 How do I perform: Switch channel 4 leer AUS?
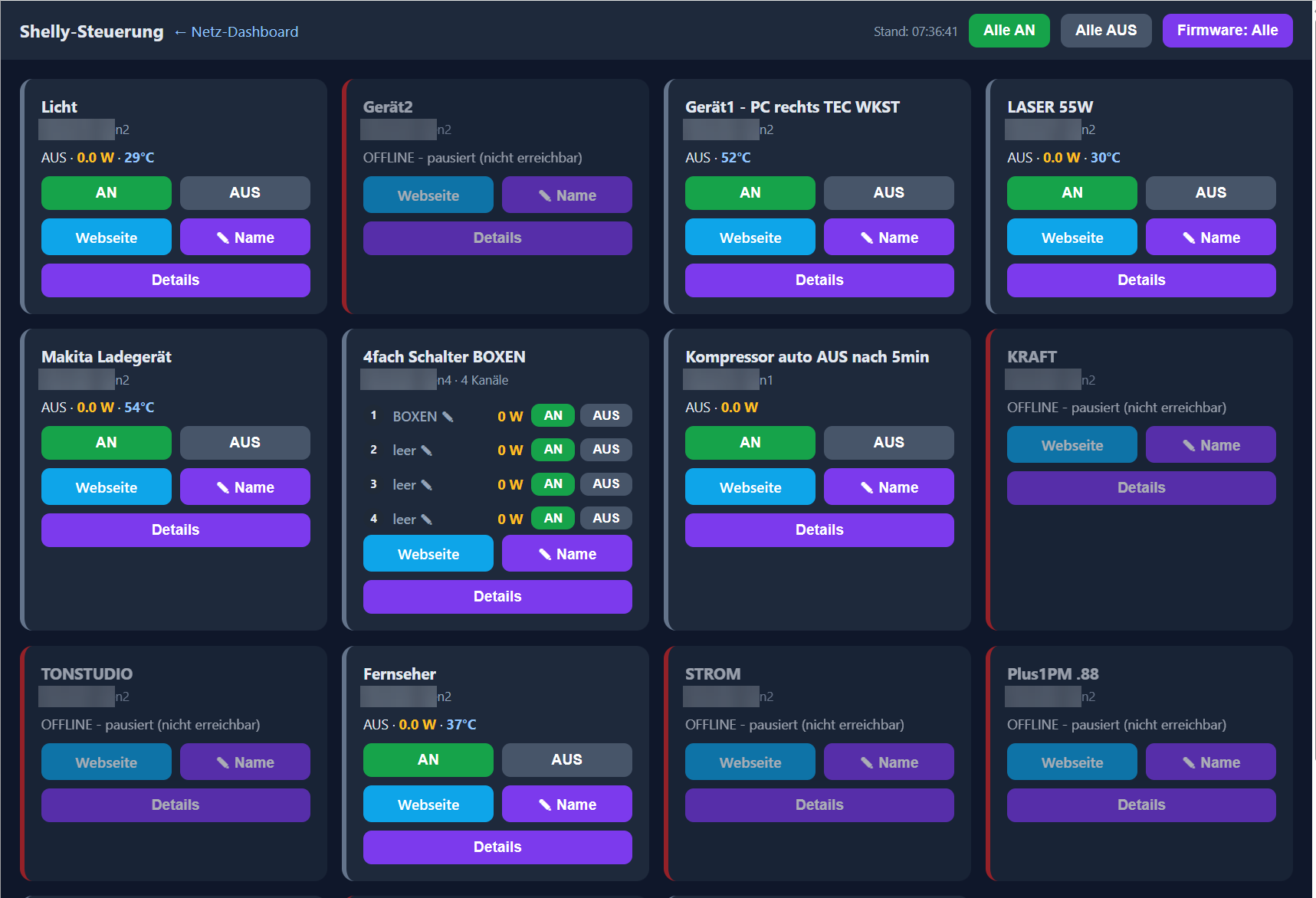tap(606, 519)
